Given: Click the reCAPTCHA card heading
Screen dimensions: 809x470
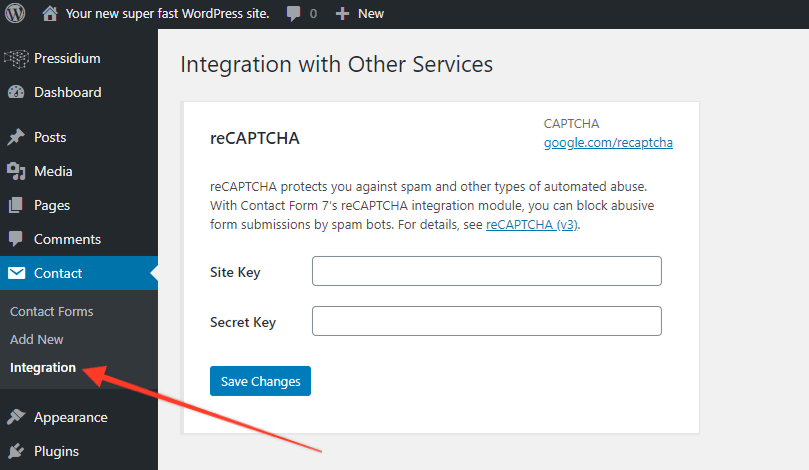Looking at the screenshot, I should pyautogui.click(x=254, y=138).
